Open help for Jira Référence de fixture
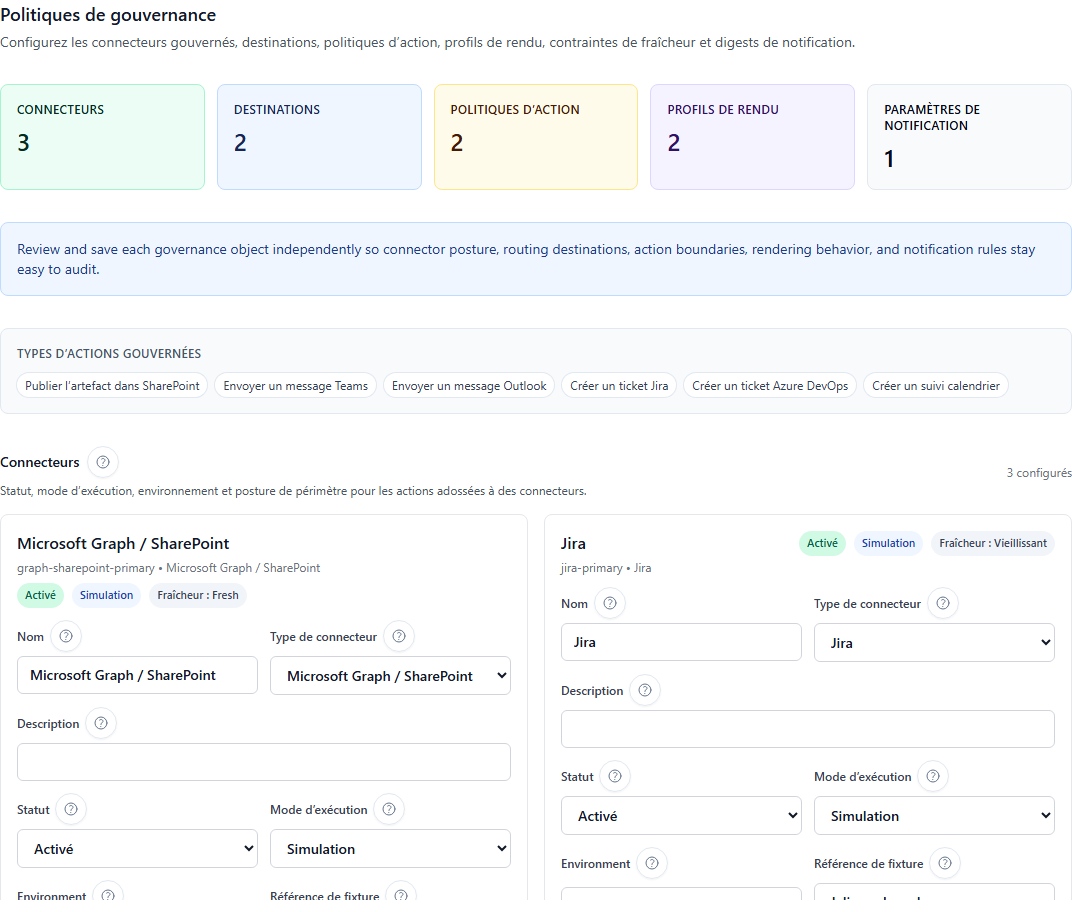Viewport: 1072px width, 912px height. pos(945,863)
